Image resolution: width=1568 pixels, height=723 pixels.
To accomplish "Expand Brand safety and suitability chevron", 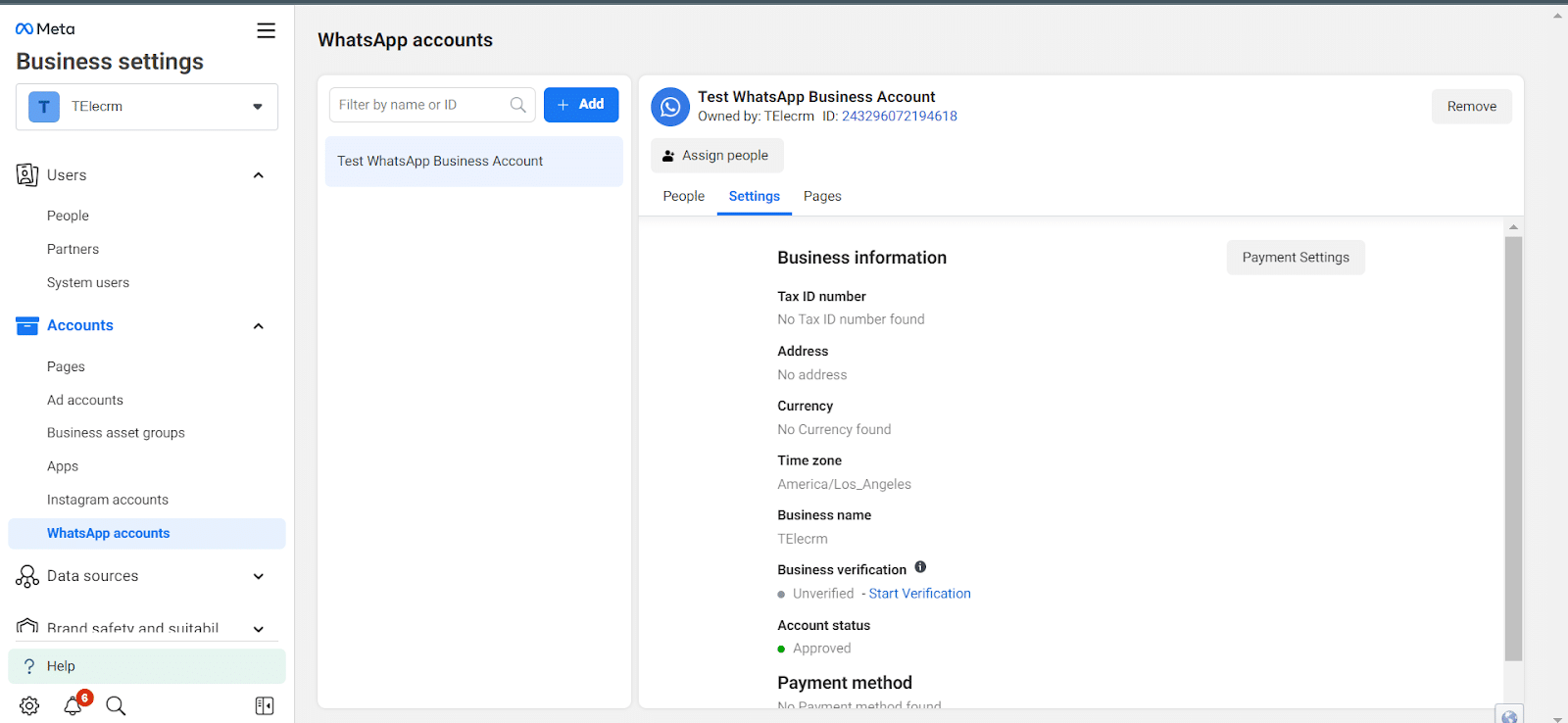I will click(259, 629).
